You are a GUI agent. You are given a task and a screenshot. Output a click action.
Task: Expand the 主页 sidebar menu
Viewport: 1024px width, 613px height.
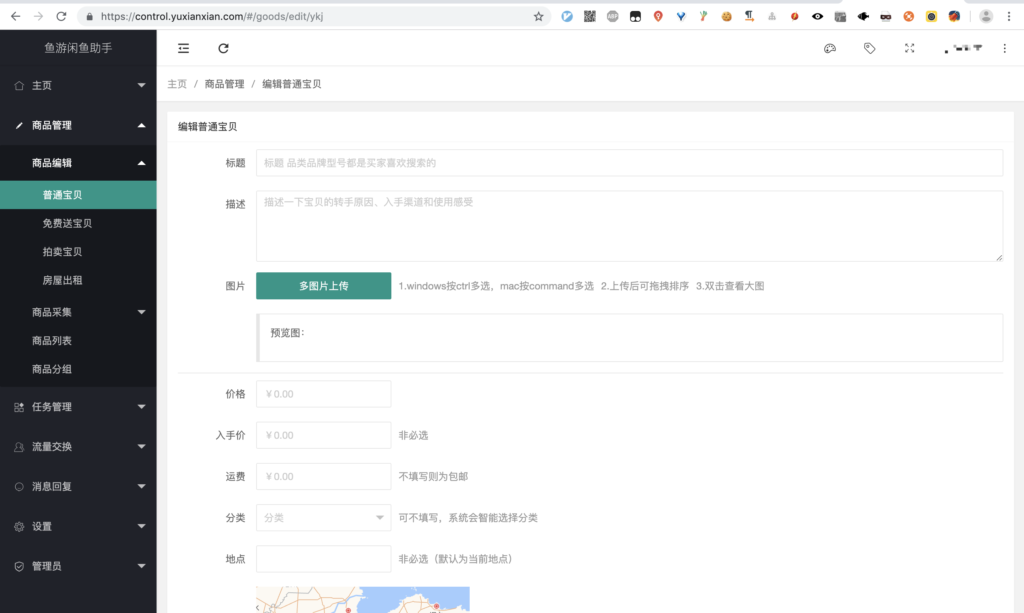click(x=78, y=86)
